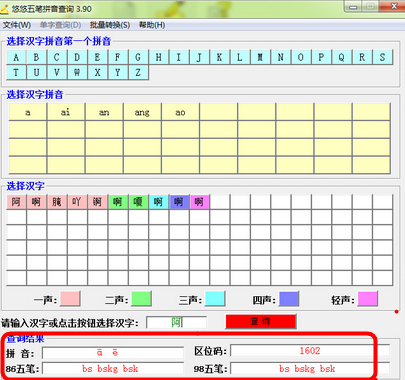Viewport: 405px width, 380px height.
Task: Select letter S pinyin initial button
Action: tap(382, 57)
